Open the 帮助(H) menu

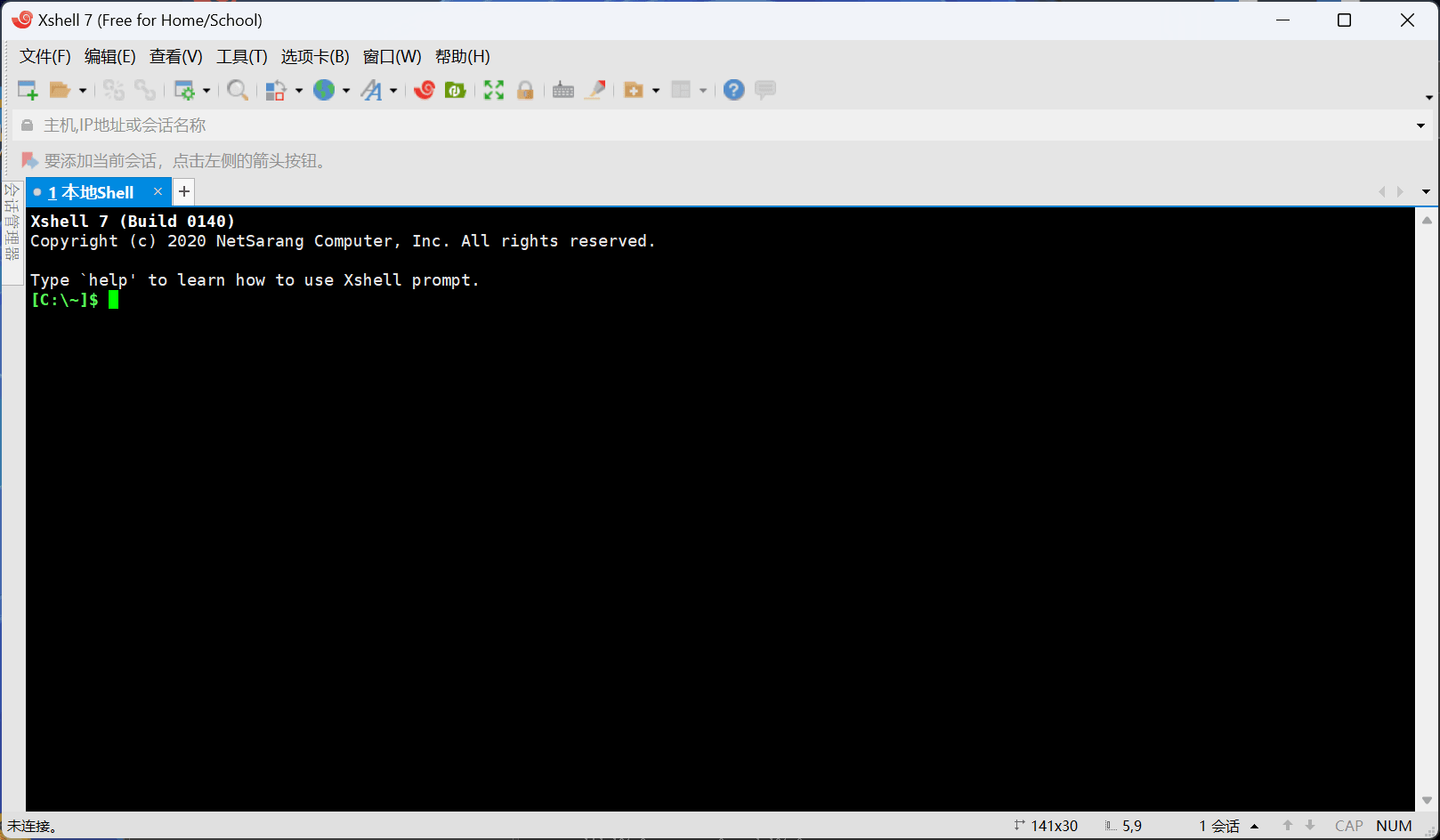pos(463,57)
